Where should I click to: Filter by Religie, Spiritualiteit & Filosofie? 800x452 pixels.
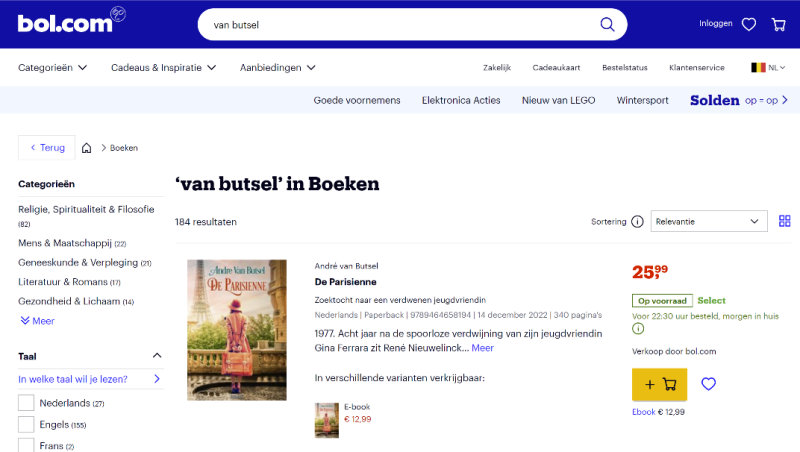coord(86,215)
